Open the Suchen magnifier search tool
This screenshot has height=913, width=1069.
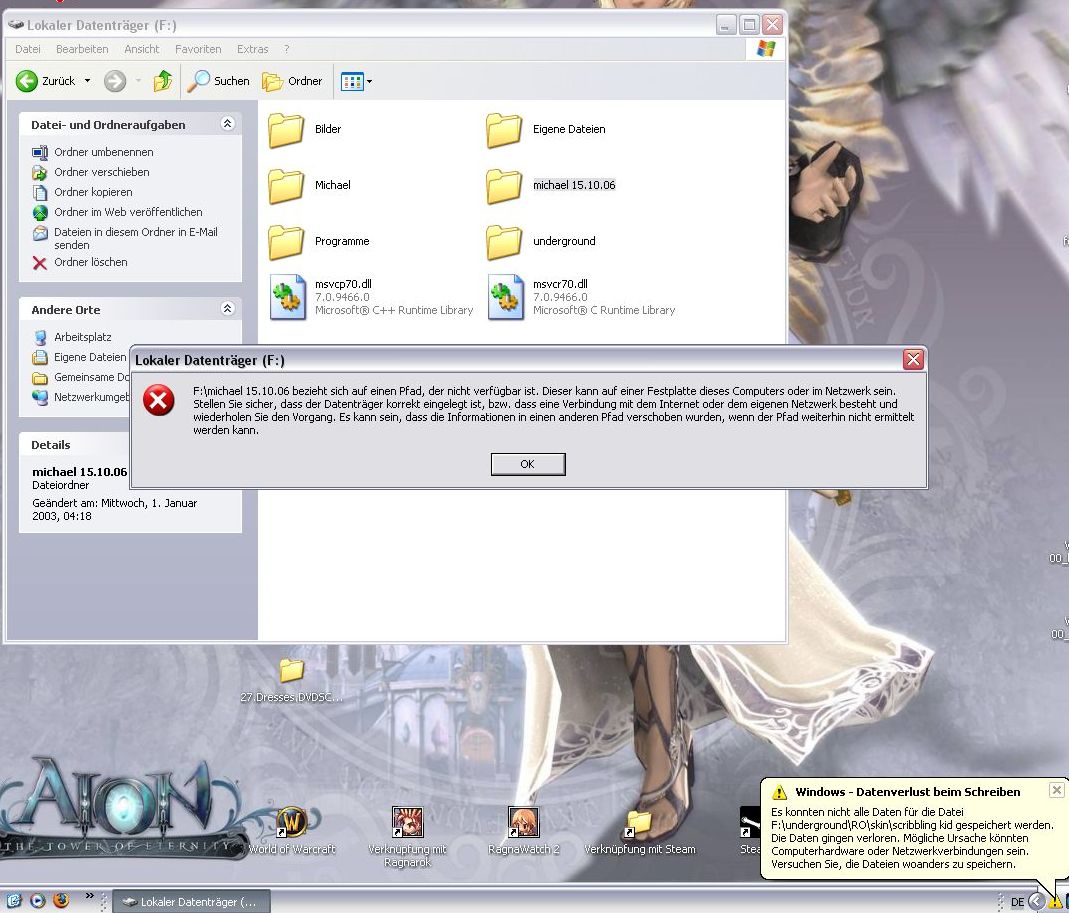point(219,81)
